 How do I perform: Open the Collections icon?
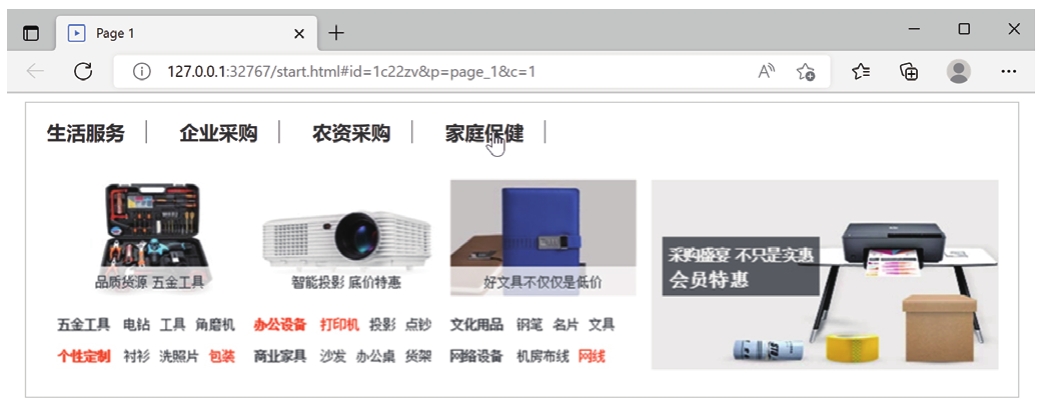point(909,72)
